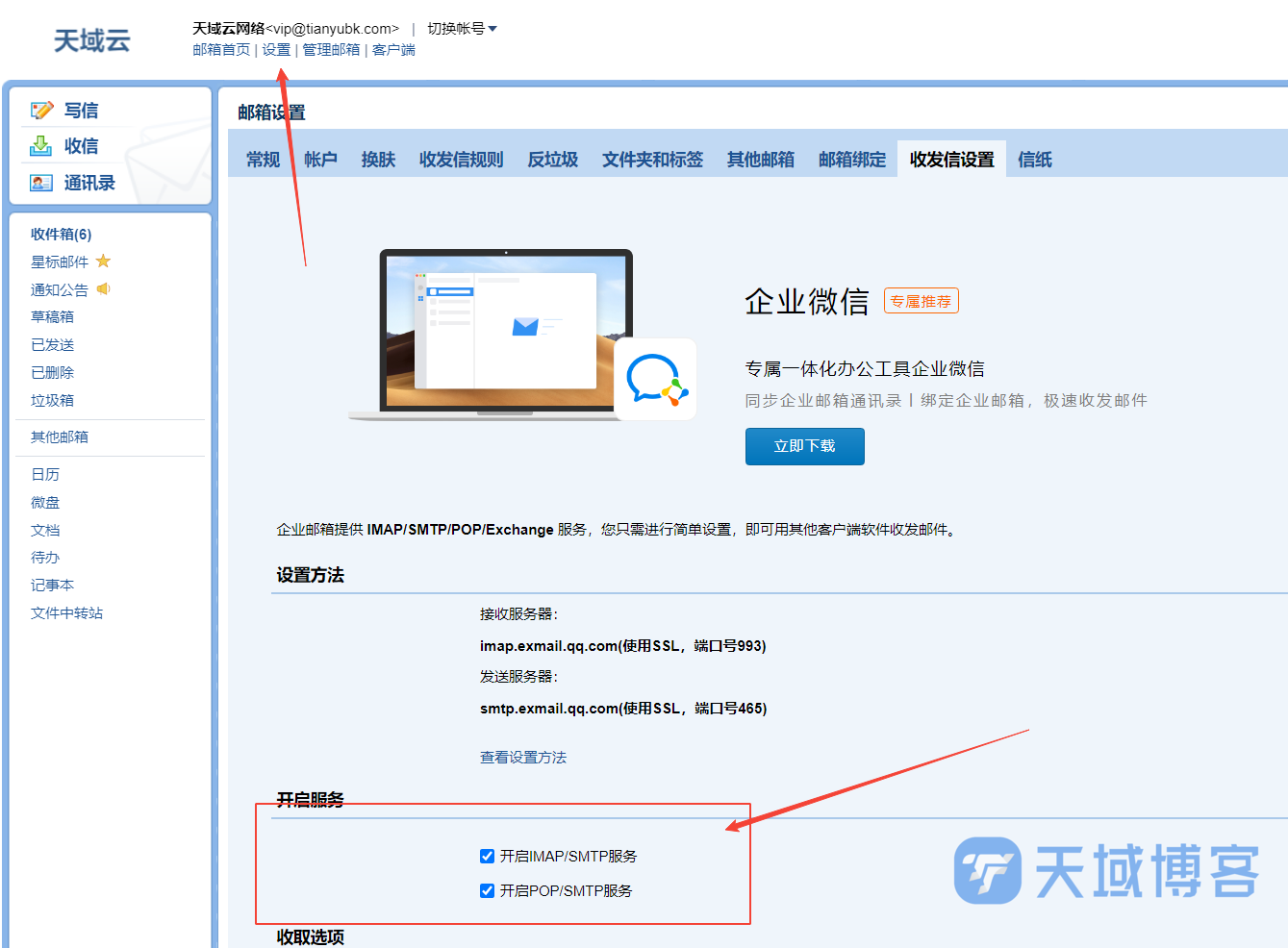Click the speaker icon beside 通知公告
The width and height of the screenshot is (1288, 948).
point(103,289)
